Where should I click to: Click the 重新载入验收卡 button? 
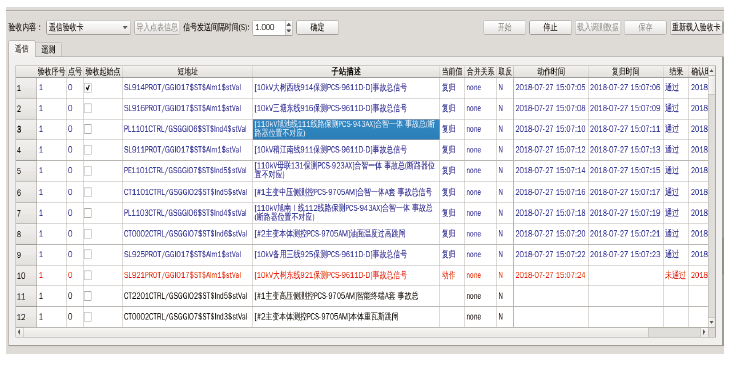pos(697,28)
